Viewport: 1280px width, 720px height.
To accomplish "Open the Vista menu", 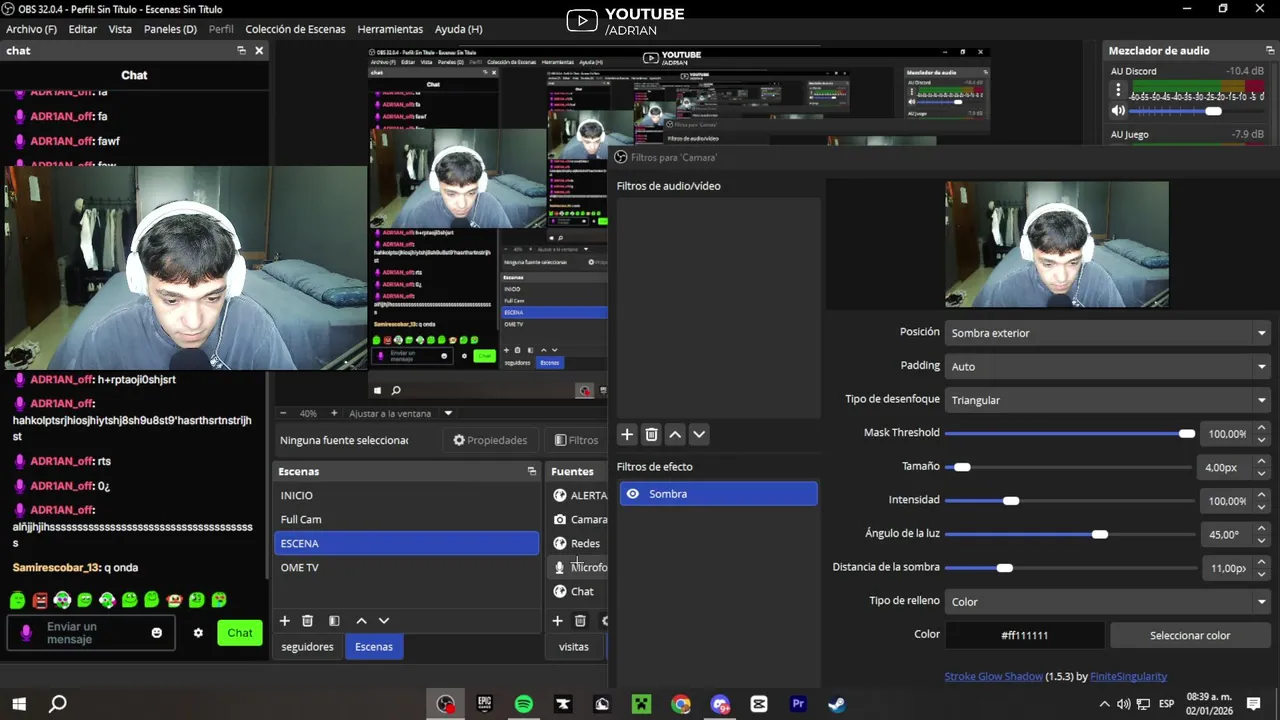I will (x=120, y=29).
